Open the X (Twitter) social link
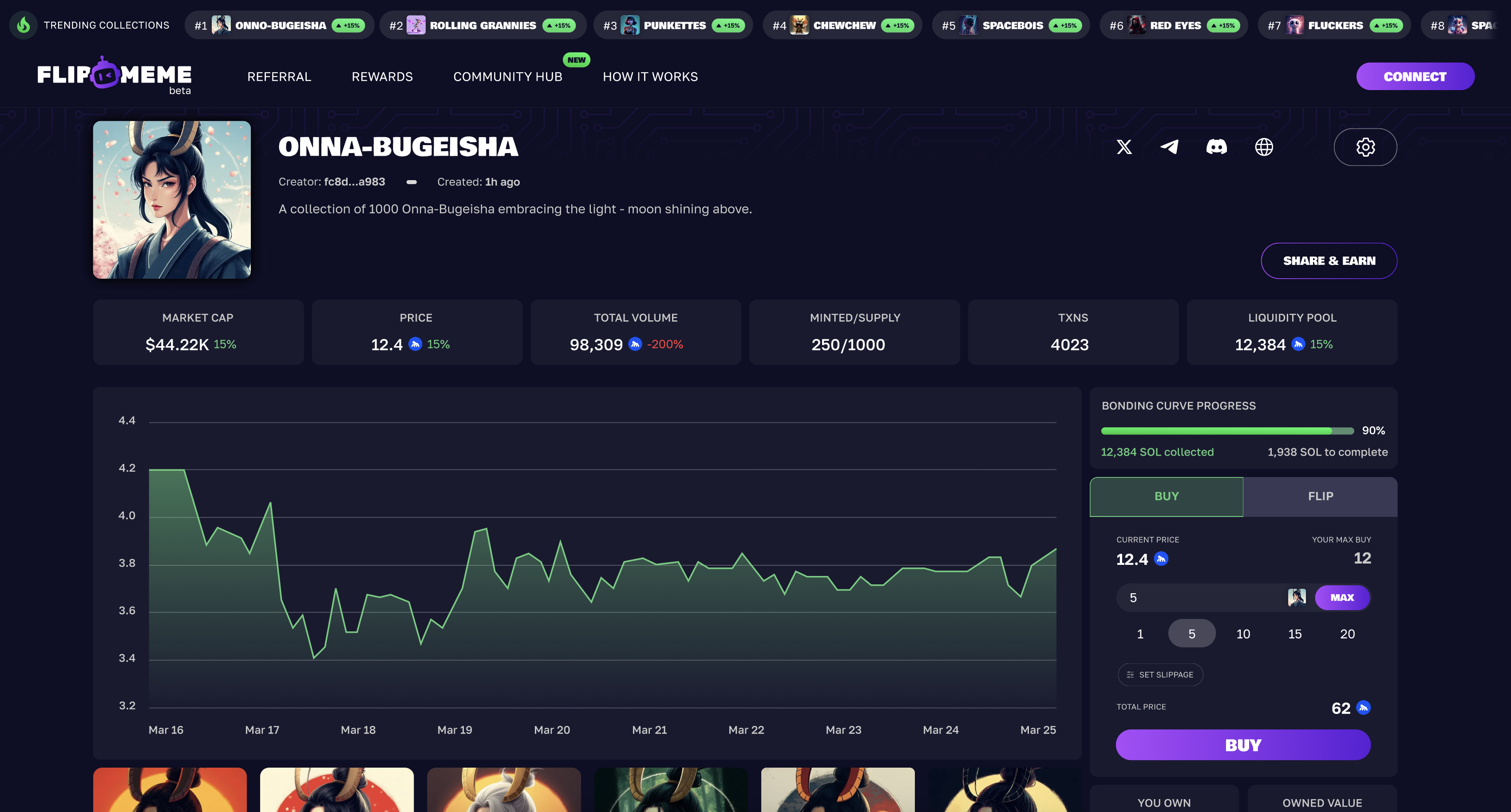Viewport: 1511px width, 812px height. [x=1124, y=146]
